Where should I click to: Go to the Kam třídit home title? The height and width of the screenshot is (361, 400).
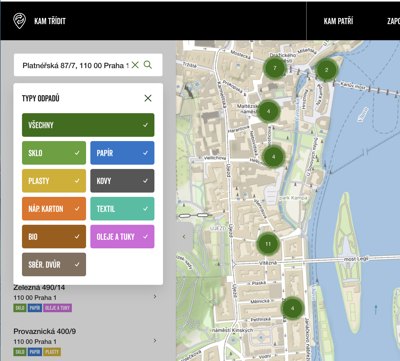pyautogui.click(x=50, y=21)
